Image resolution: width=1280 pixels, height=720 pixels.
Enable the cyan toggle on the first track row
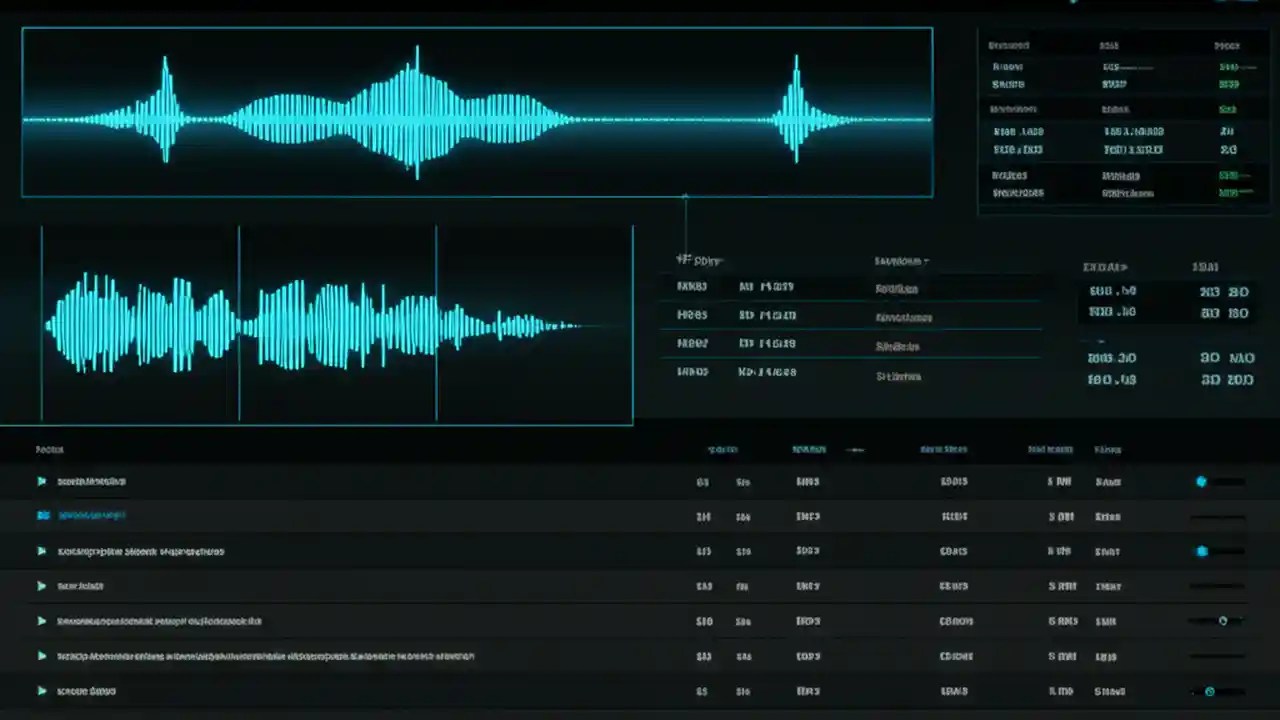tap(1202, 481)
